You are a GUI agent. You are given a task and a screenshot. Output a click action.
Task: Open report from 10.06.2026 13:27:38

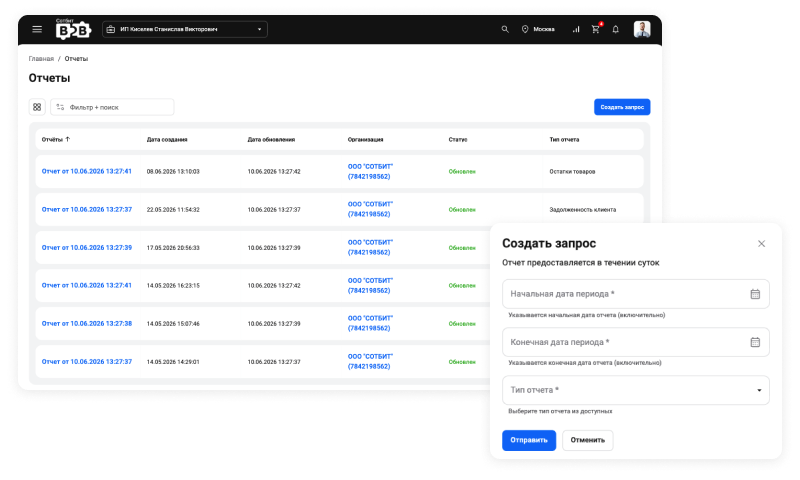(87, 323)
